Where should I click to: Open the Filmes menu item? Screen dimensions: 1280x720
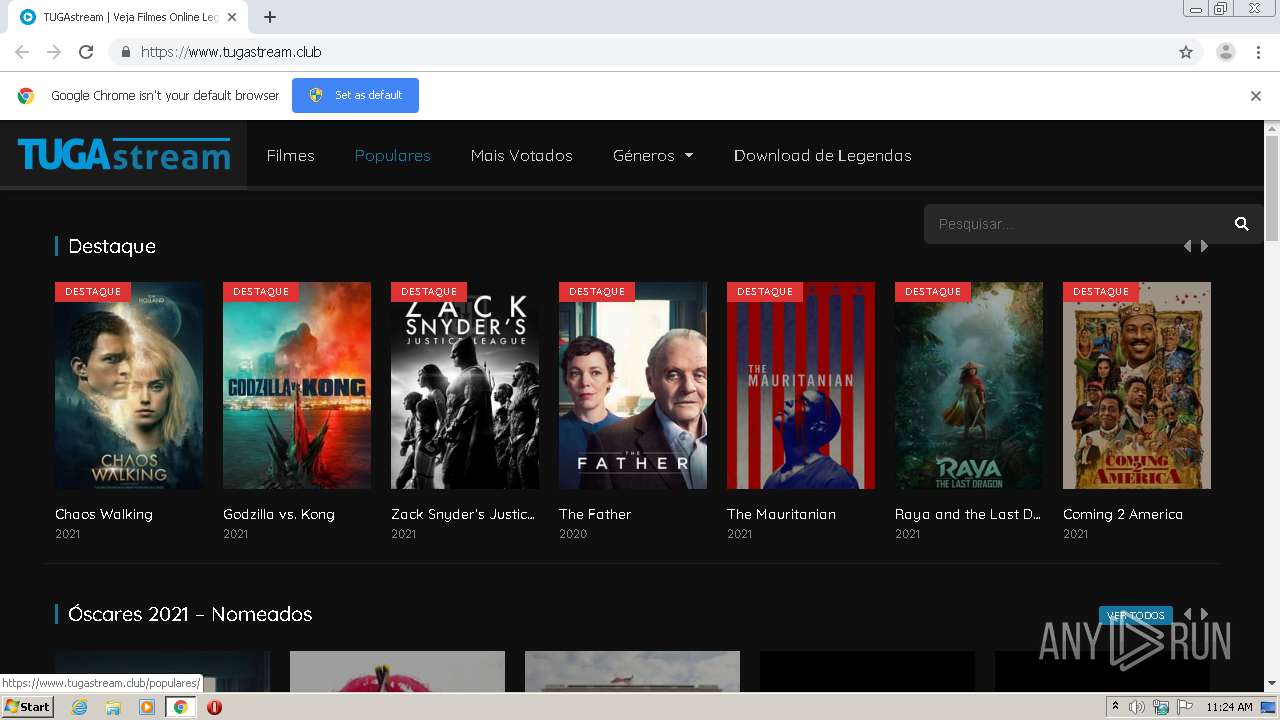click(290, 156)
